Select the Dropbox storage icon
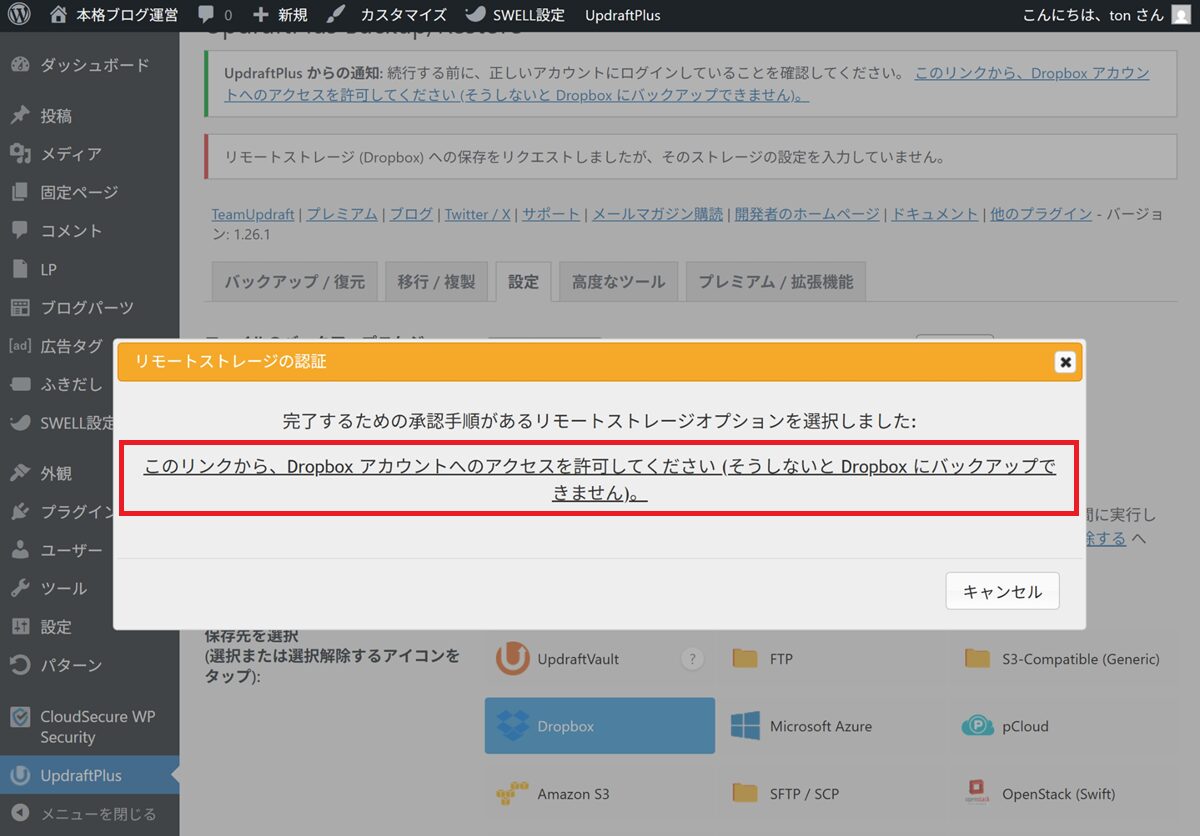1200x836 pixels. point(599,726)
